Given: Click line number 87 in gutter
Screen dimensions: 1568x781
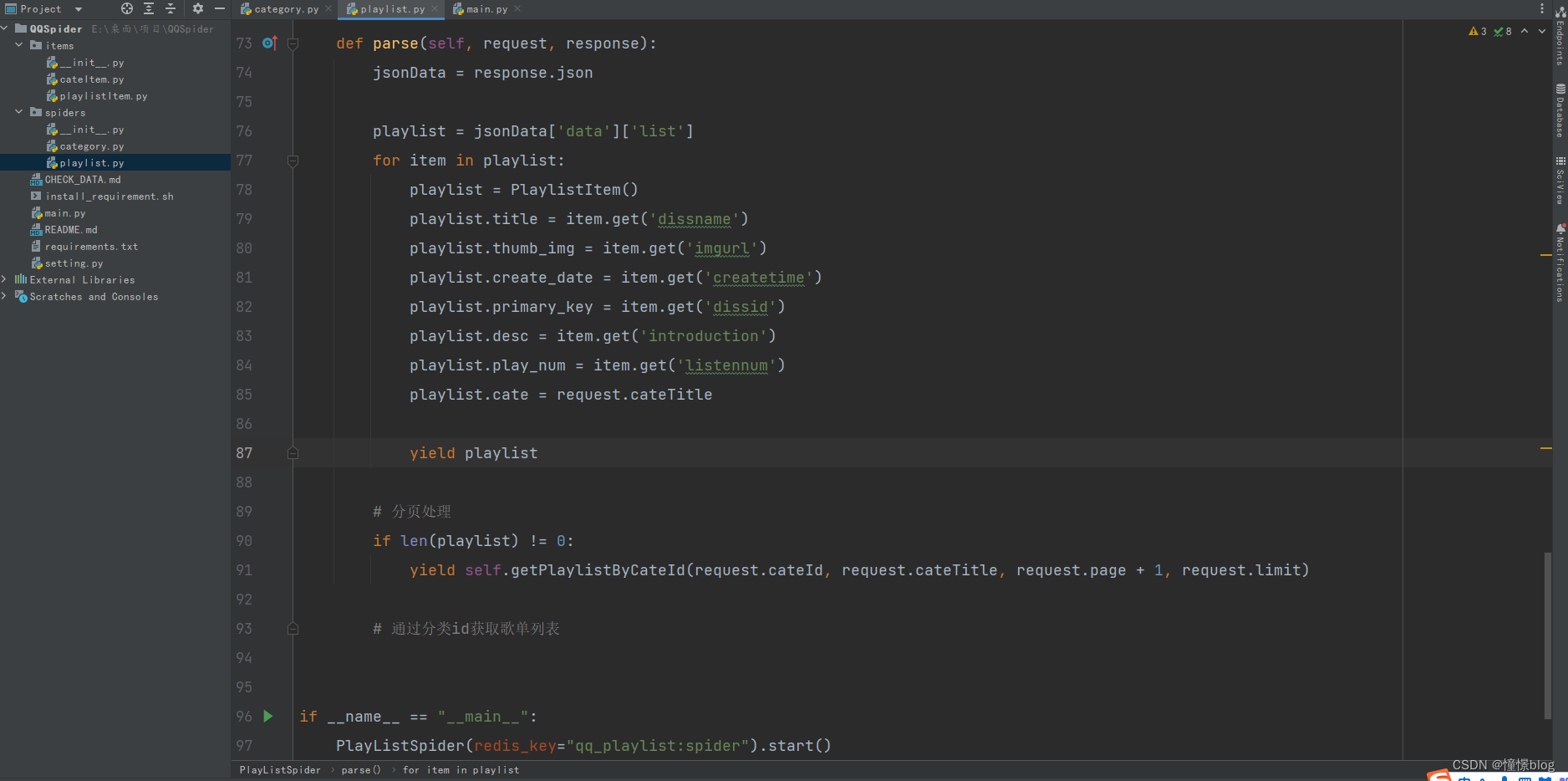Looking at the screenshot, I should pos(244,453).
